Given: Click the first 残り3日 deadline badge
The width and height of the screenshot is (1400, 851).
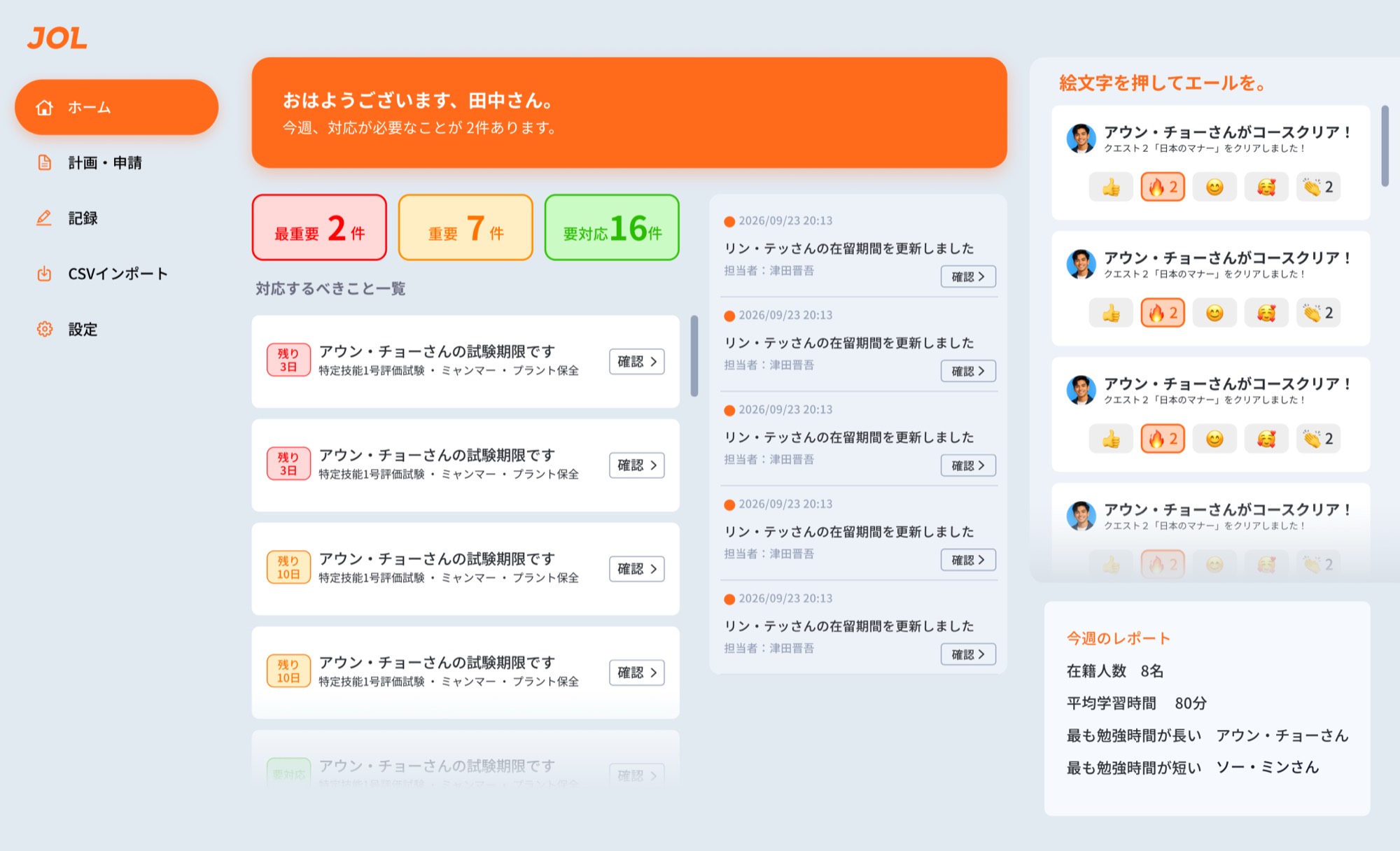Looking at the screenshot, I should 288,360.
